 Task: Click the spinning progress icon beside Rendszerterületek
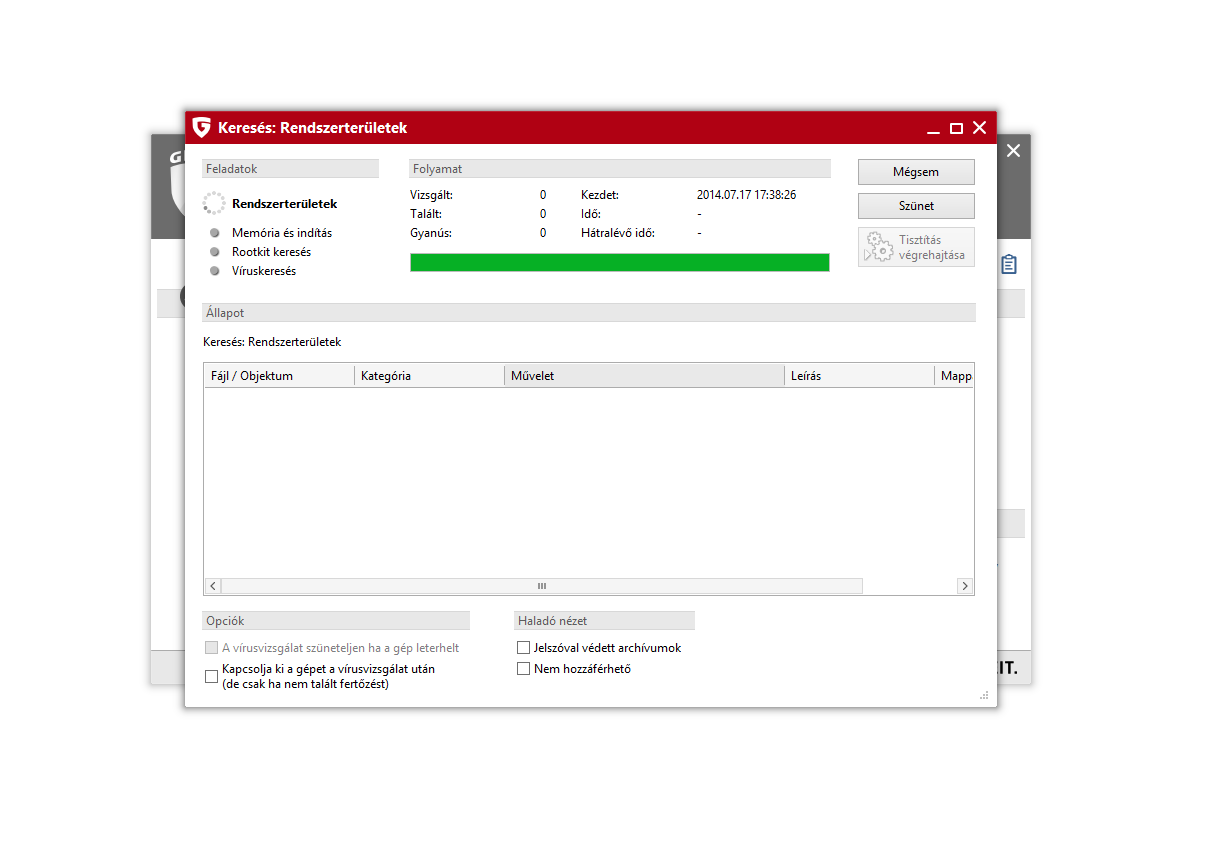point(214,204)
